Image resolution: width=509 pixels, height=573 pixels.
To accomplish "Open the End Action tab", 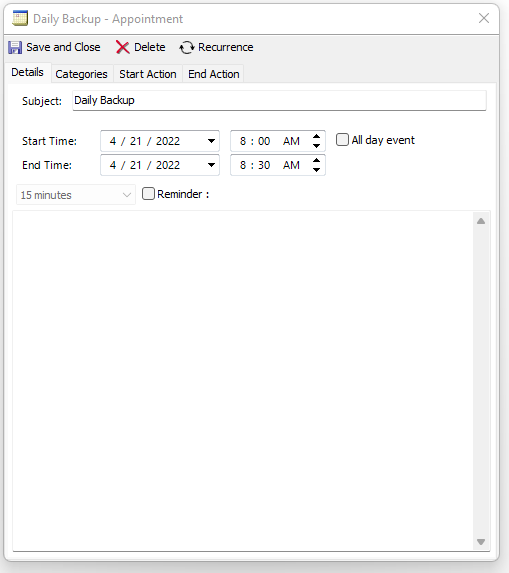I will 214,74.
